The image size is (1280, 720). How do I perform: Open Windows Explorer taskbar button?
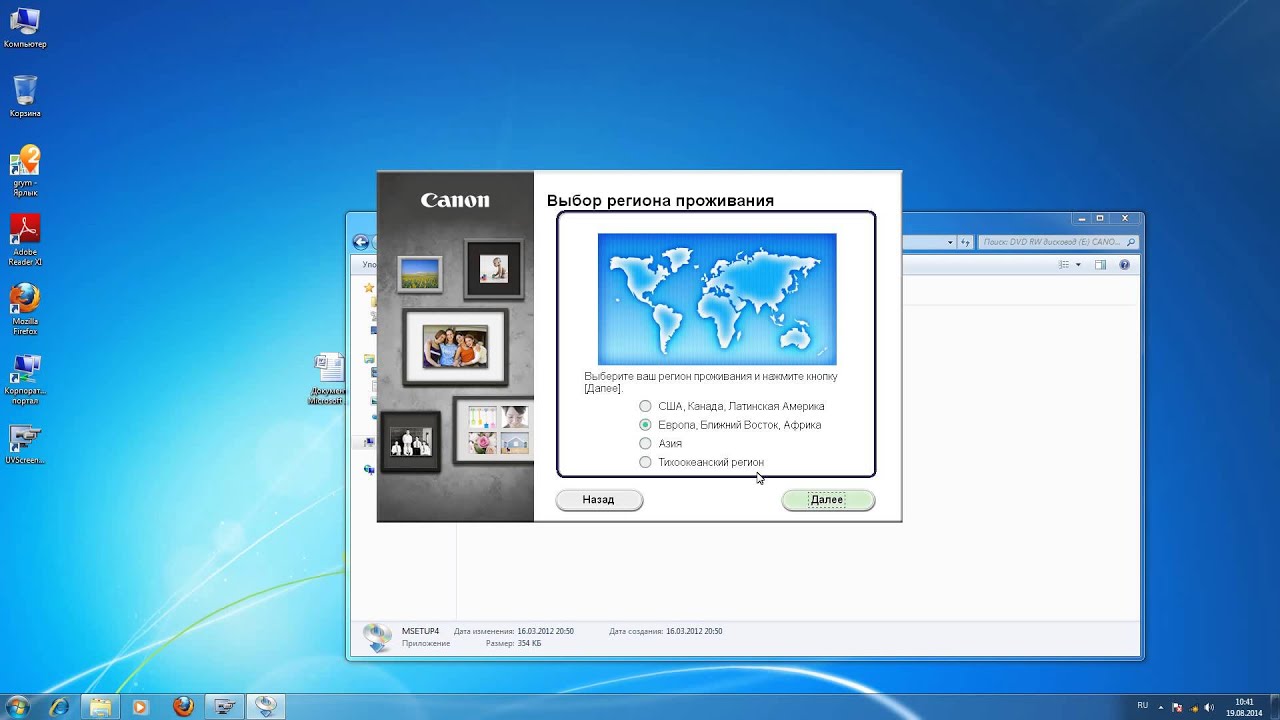[x=100, y=707]
